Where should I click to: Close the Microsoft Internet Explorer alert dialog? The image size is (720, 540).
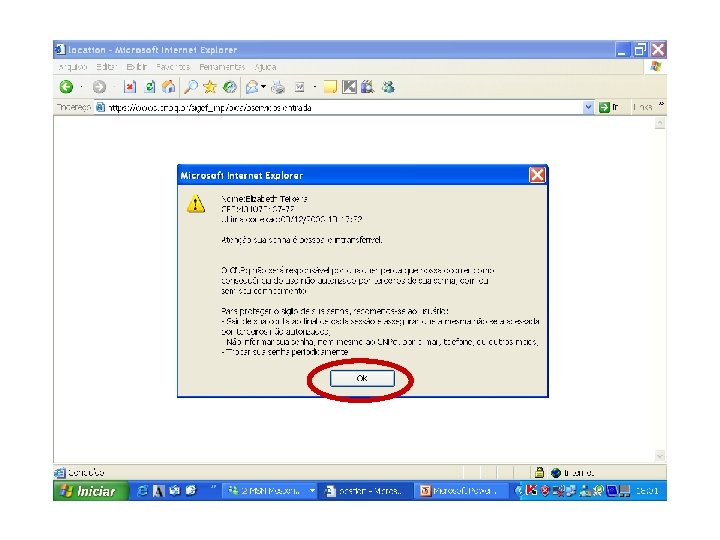point(537,175)
